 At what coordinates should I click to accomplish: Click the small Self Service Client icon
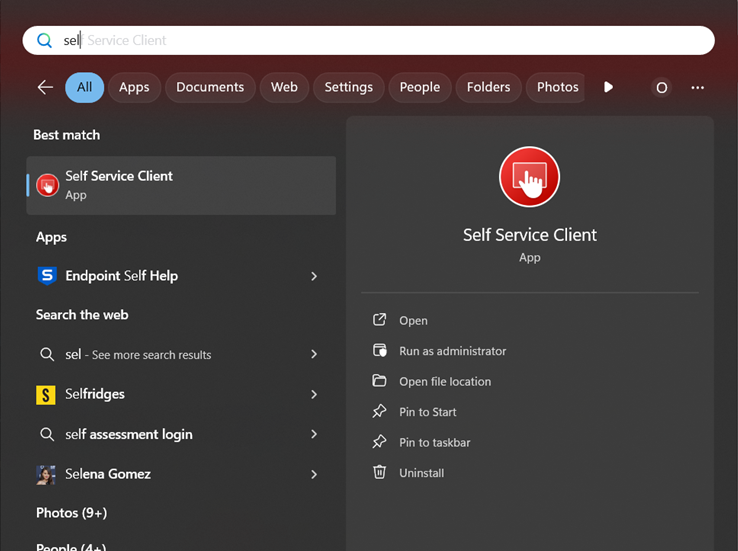pos(48,185)
